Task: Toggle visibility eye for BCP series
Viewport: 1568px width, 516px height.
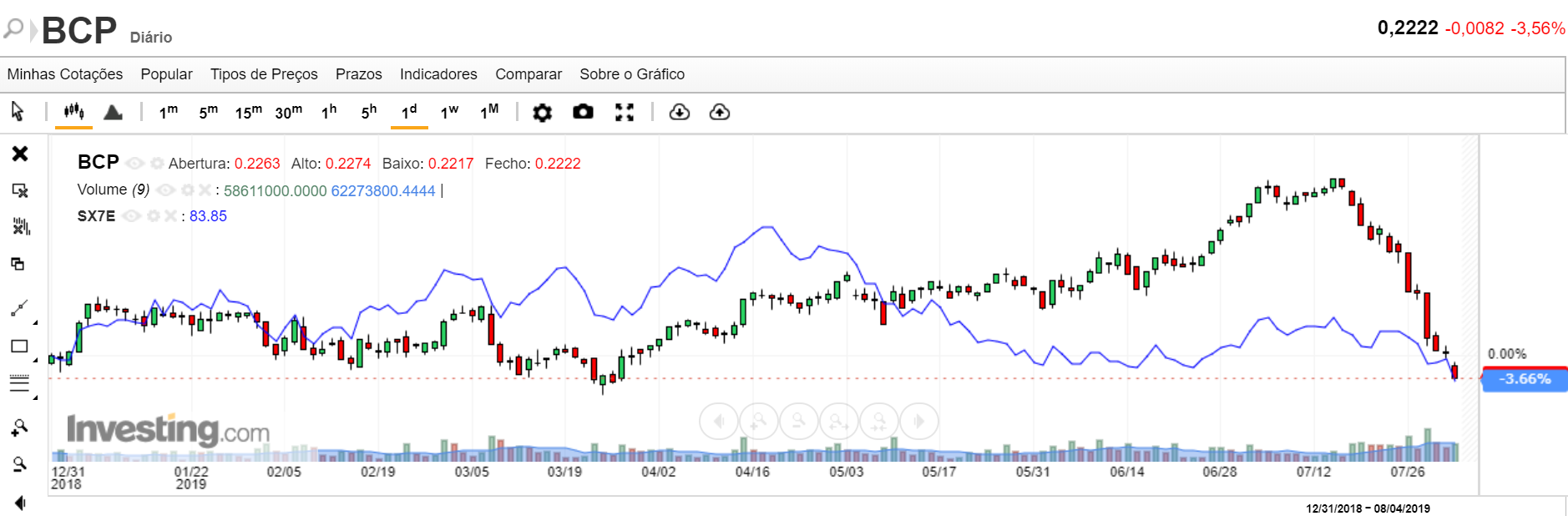Action: click(134, 164)
